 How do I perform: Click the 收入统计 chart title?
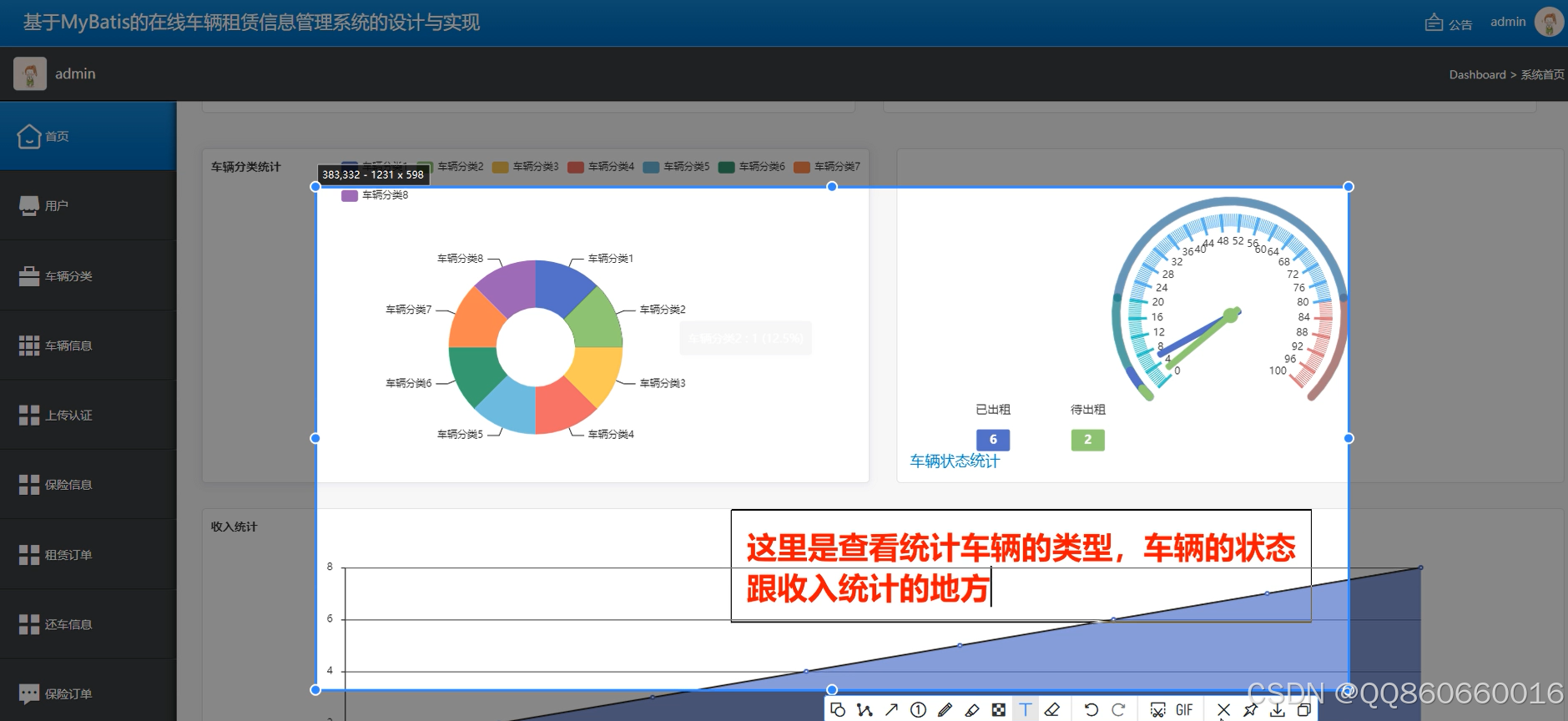pyautogui.click(x=234, y=527)
